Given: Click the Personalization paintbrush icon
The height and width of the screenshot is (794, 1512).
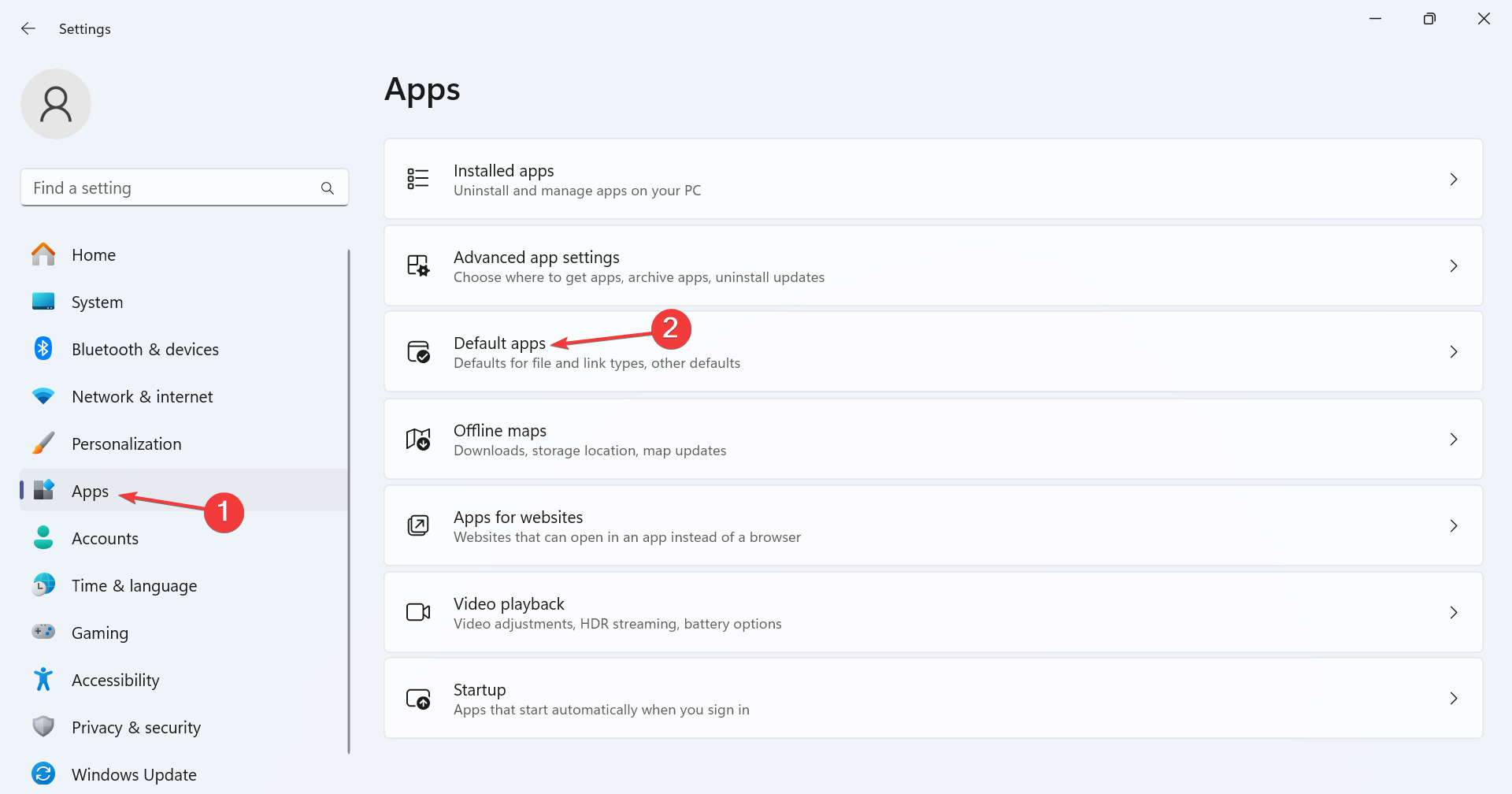Looking at the screenshot, I should [43, 443].
